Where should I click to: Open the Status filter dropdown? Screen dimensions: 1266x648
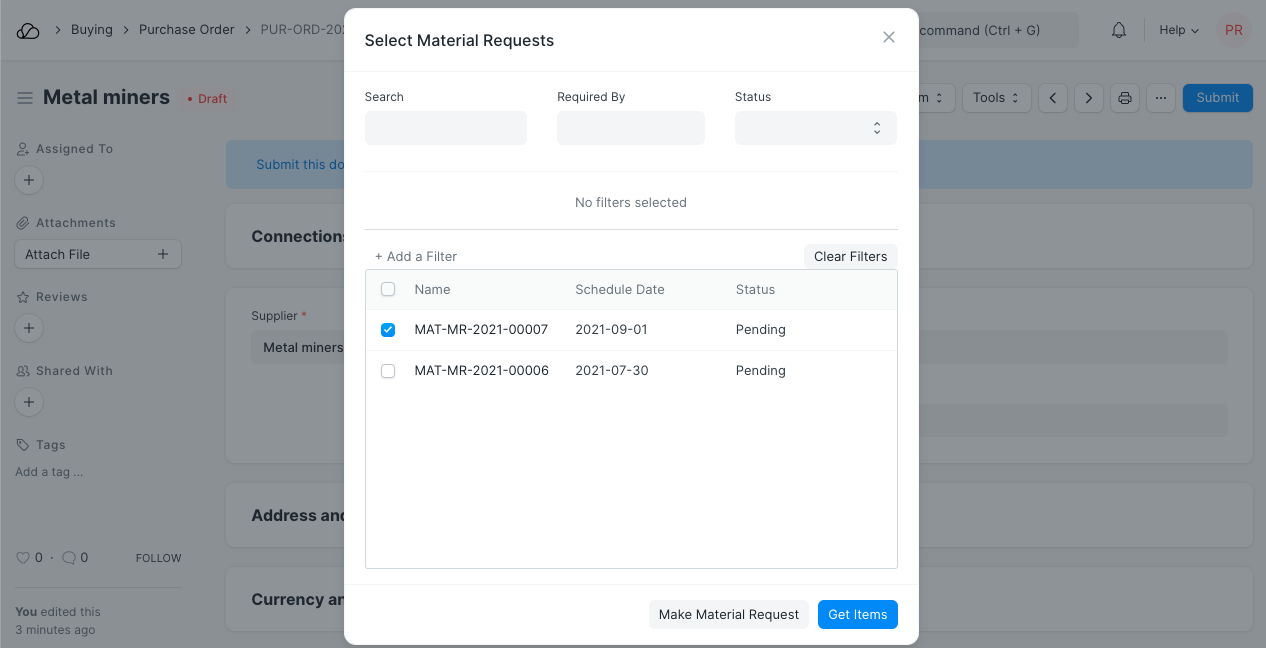[815, 128]
